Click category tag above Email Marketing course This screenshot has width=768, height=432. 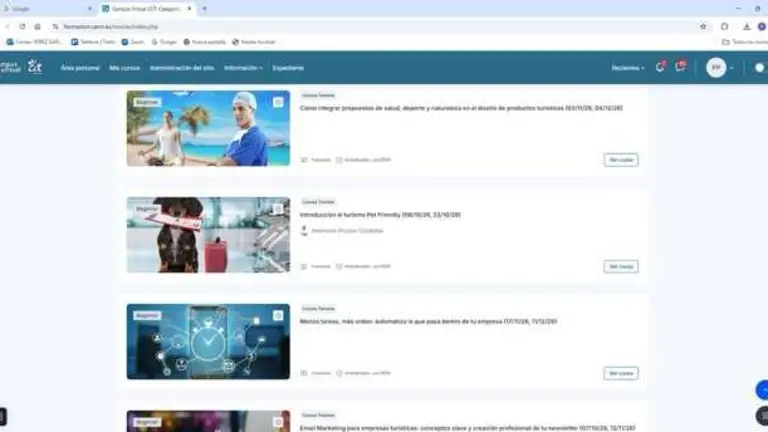click(x=318, y=415)
